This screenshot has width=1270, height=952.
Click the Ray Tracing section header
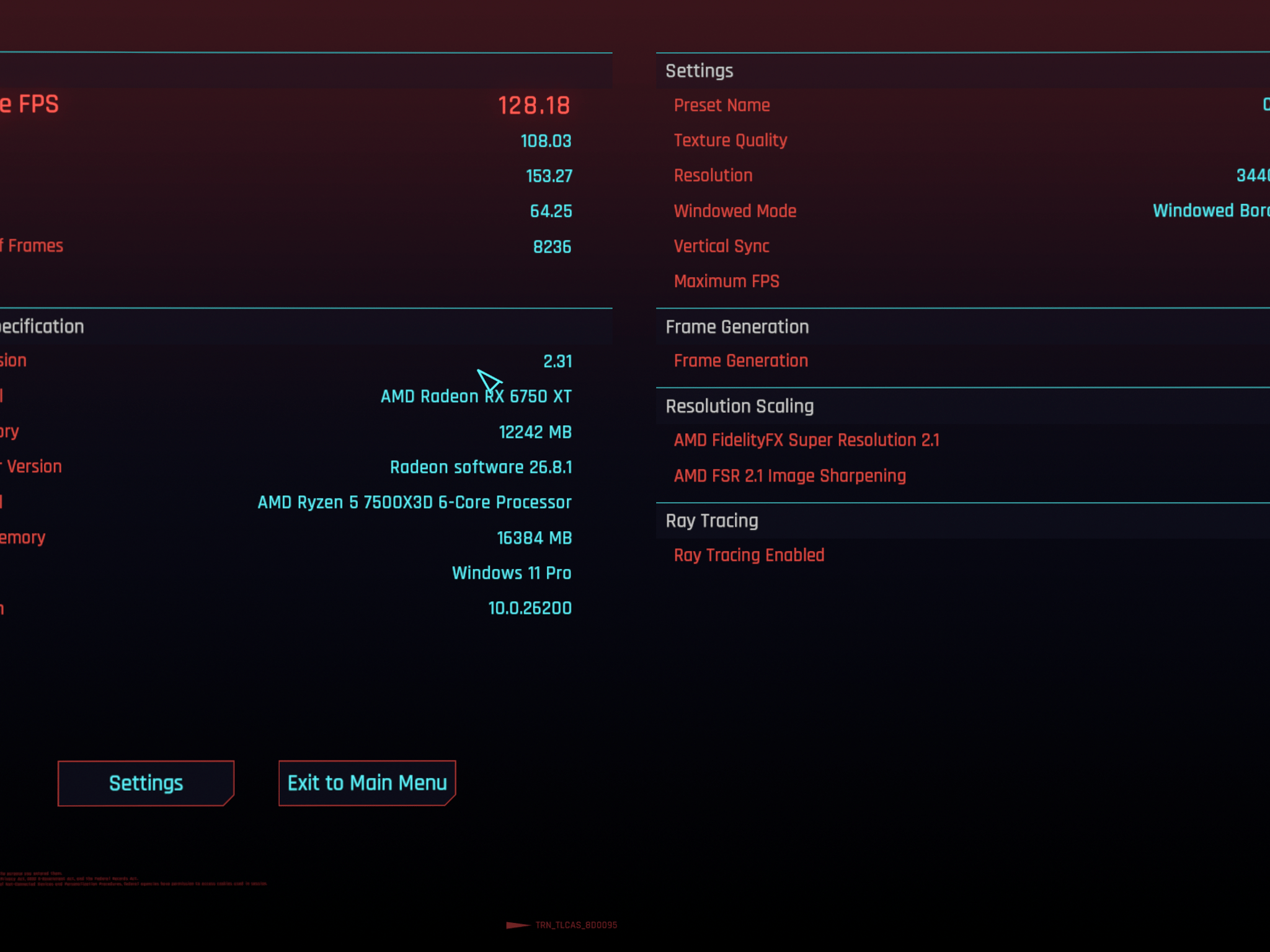[712, 521]
